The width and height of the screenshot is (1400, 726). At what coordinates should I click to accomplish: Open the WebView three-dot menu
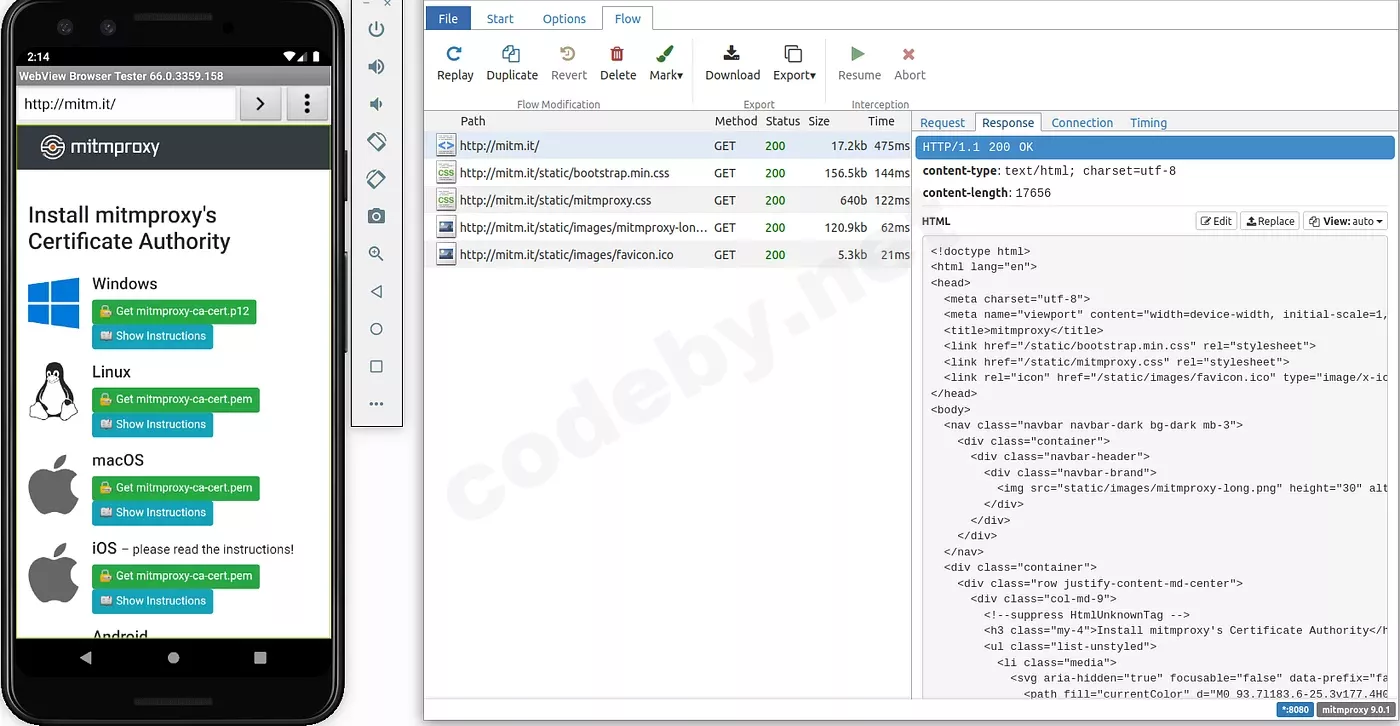(307, 104)
